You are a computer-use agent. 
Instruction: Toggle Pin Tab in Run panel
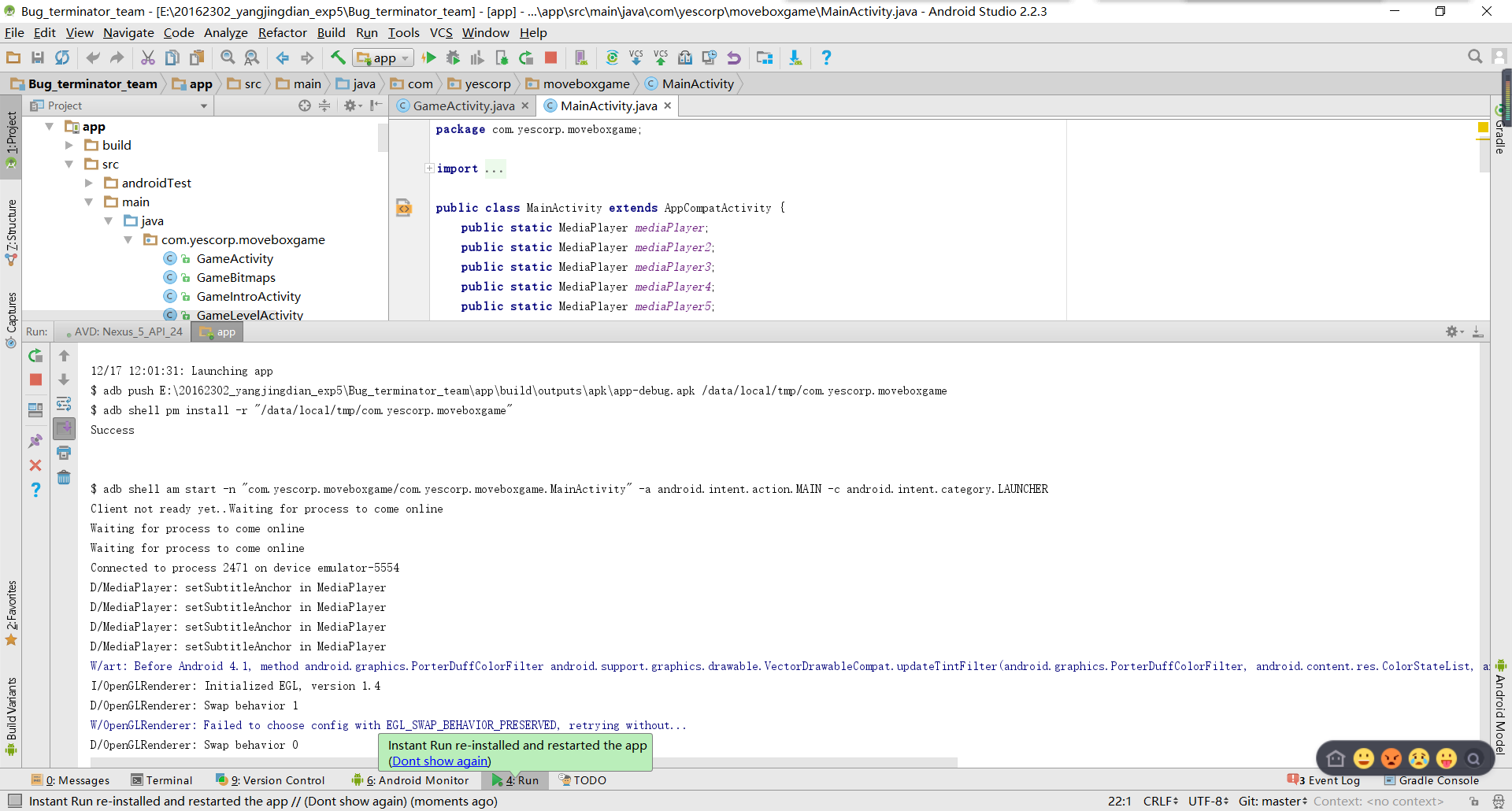[x=35, y=441]
